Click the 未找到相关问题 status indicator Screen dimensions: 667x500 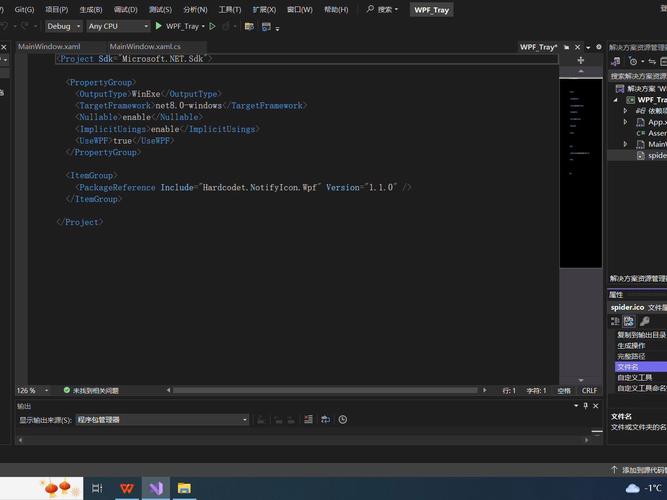click(x=90, y=390)
